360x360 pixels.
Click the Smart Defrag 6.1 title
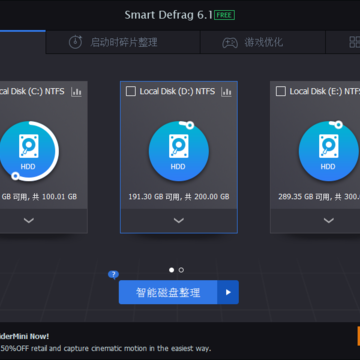tap(169, 15)
